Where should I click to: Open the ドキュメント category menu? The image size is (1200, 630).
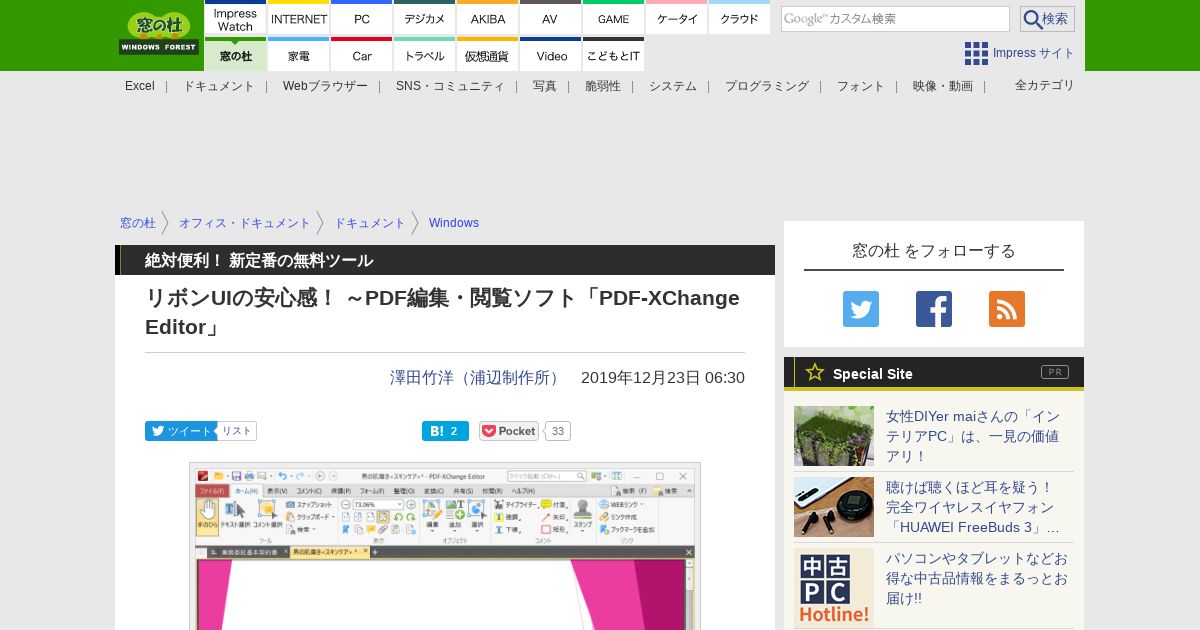(x=219, y=86)
